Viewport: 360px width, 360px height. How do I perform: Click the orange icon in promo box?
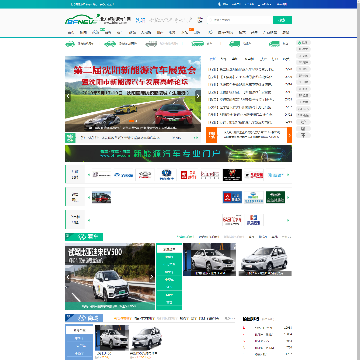pos(211,135)
